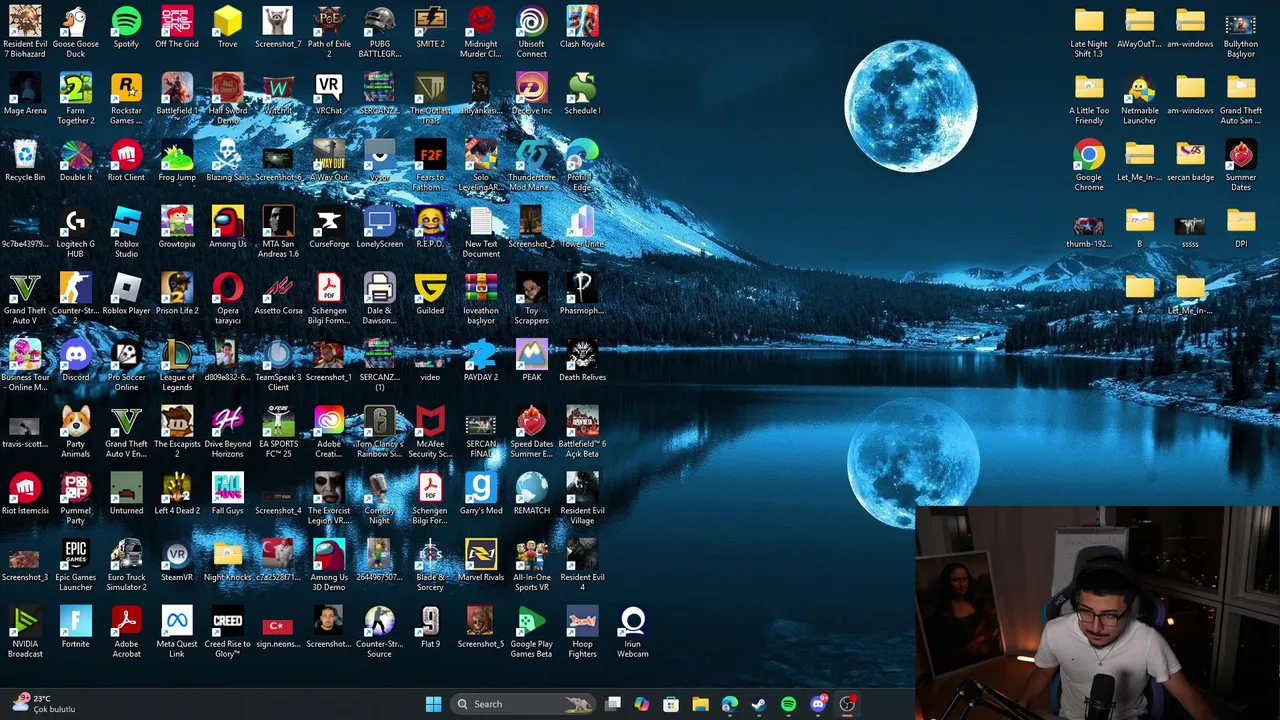Image resolution: width=1280 pixels, height=720 pixels.
Task: Open the PAYDAY 2 shortcut
Action: 481,361
